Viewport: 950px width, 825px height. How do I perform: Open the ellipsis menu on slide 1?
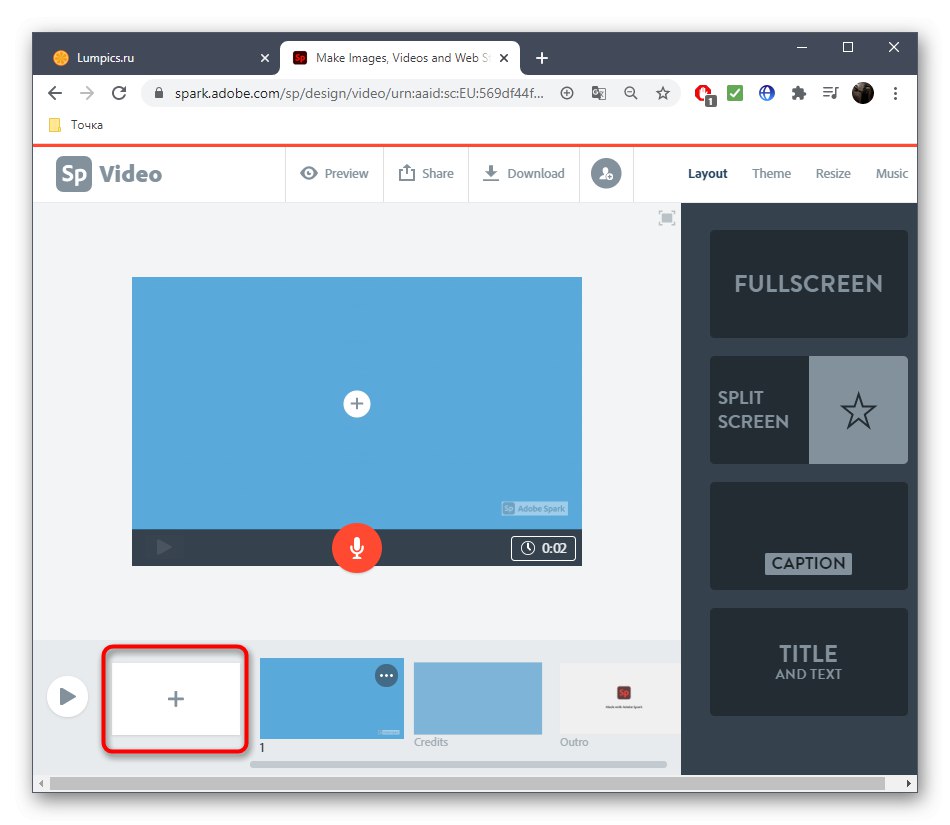(x=386, y=675)
